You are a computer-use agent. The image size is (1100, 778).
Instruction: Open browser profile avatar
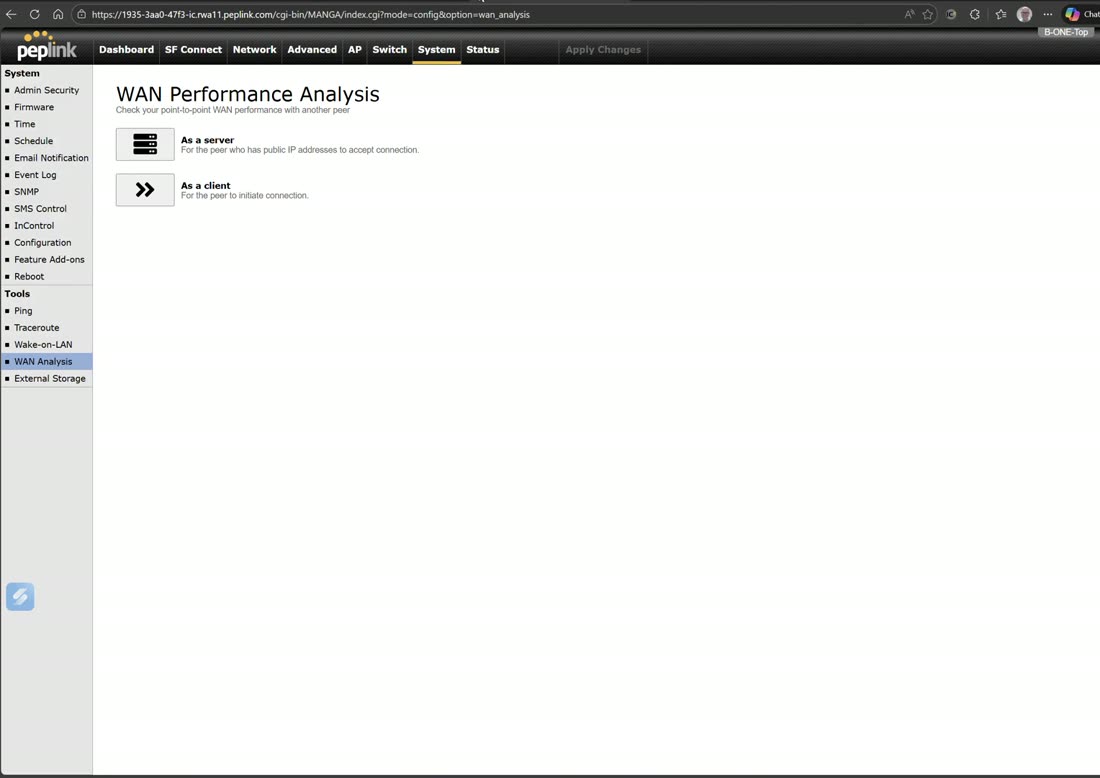tap(1024, 14)
